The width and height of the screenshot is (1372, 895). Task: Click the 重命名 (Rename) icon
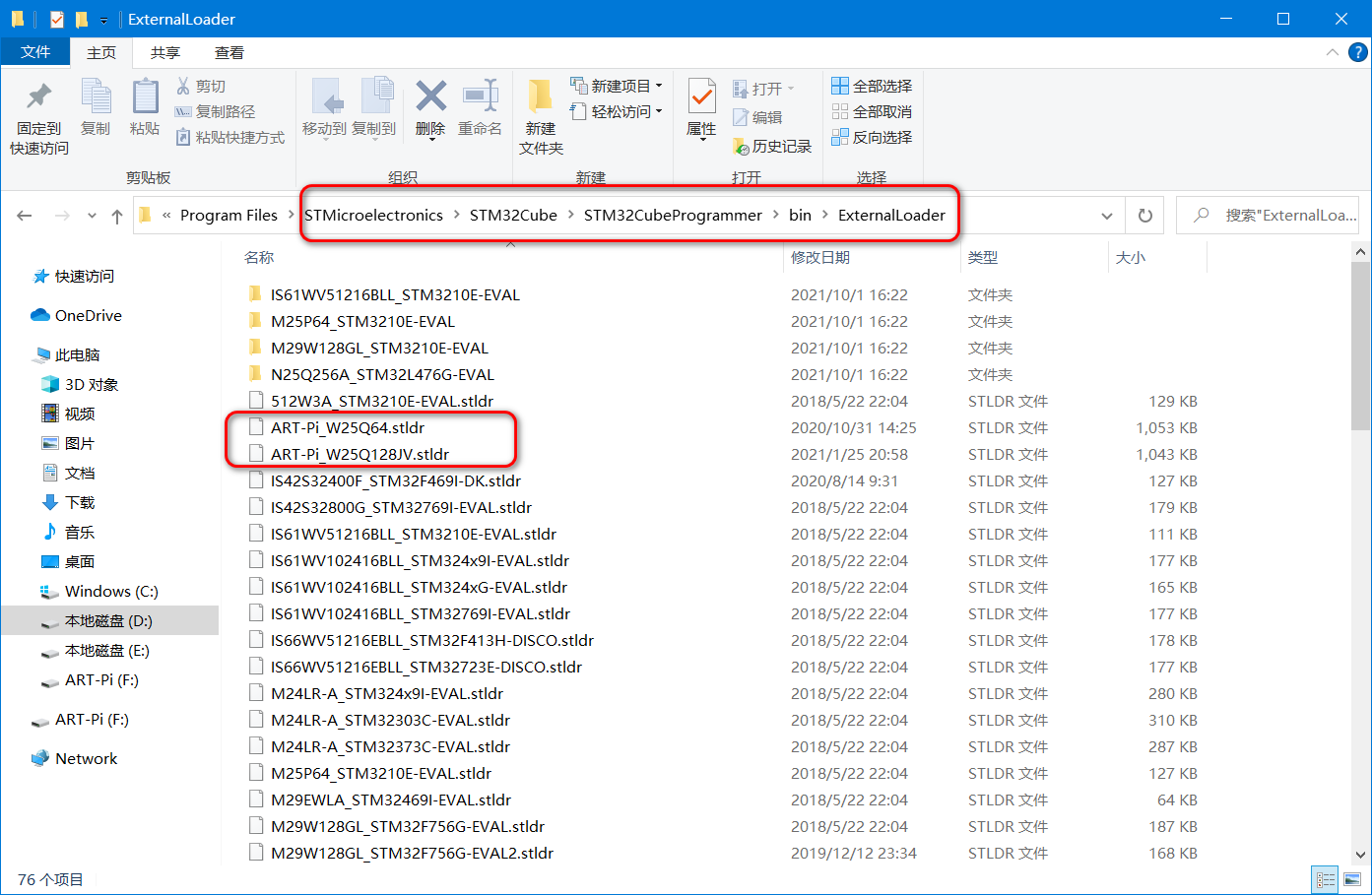point(480,108)
